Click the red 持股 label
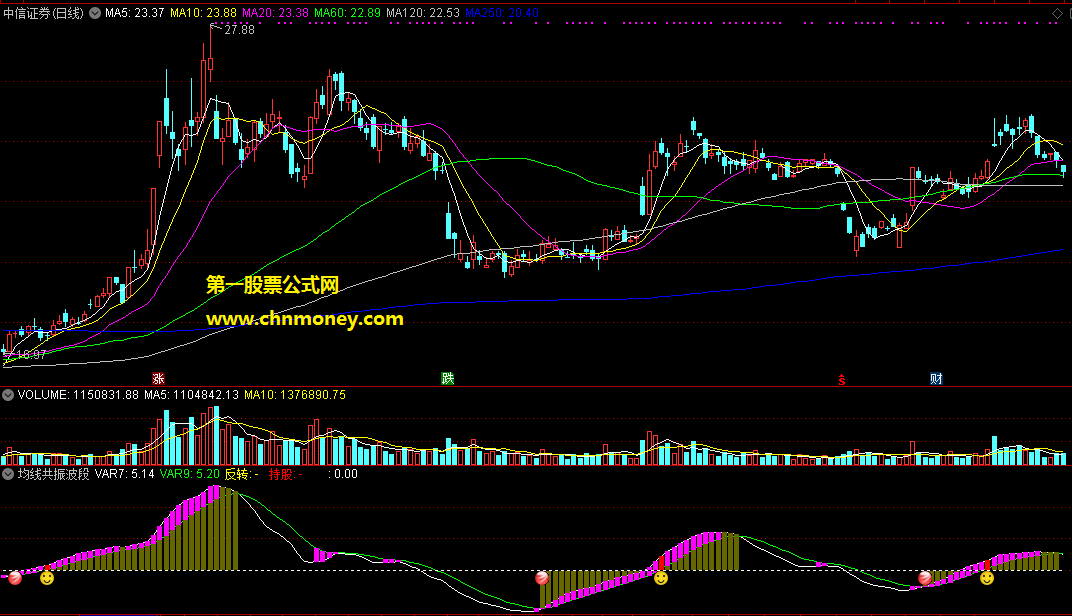This screenshot has height=616, width=1072. pos(285,474)
